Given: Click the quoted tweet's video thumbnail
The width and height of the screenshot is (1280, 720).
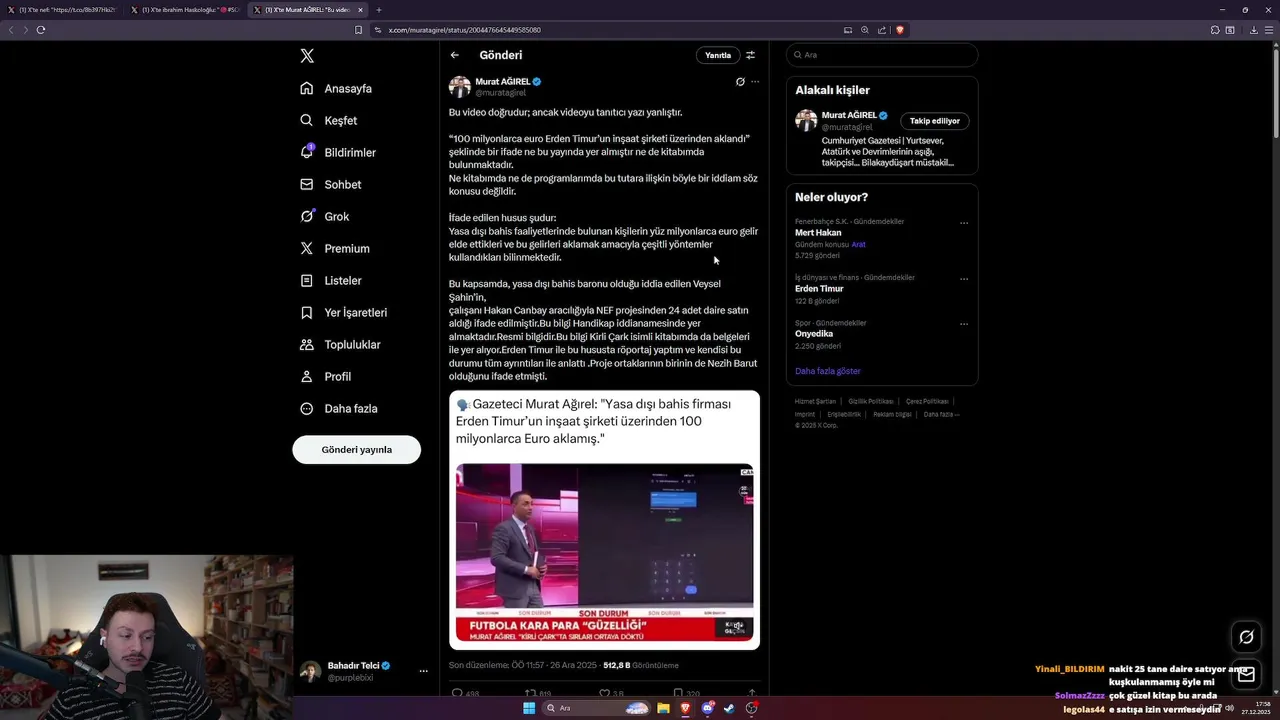Looking at the screenshot, I should (x=604, y=552).
